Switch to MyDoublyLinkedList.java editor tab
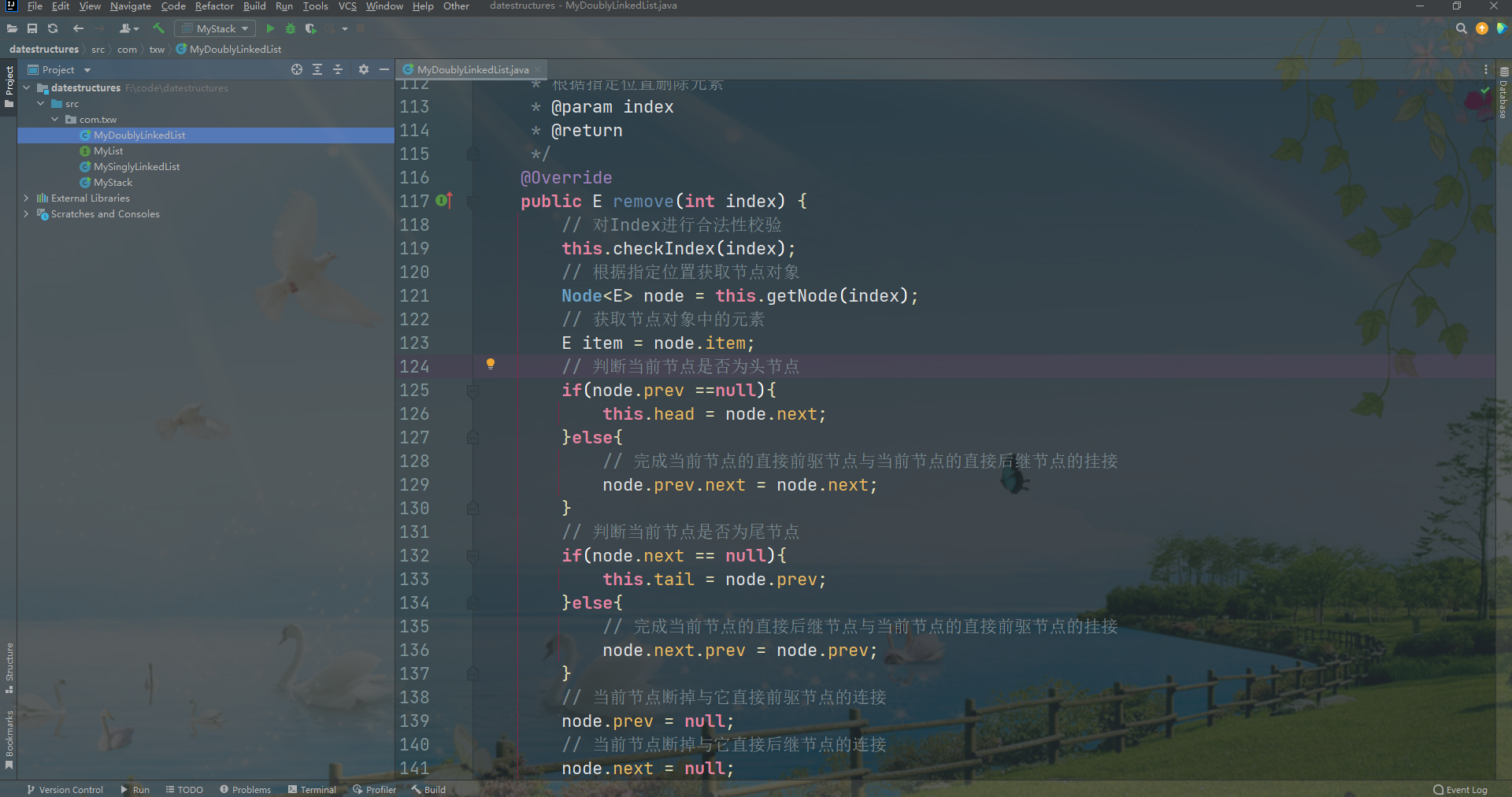This screenshot has height=797, width=1512. tap(472, 70)
